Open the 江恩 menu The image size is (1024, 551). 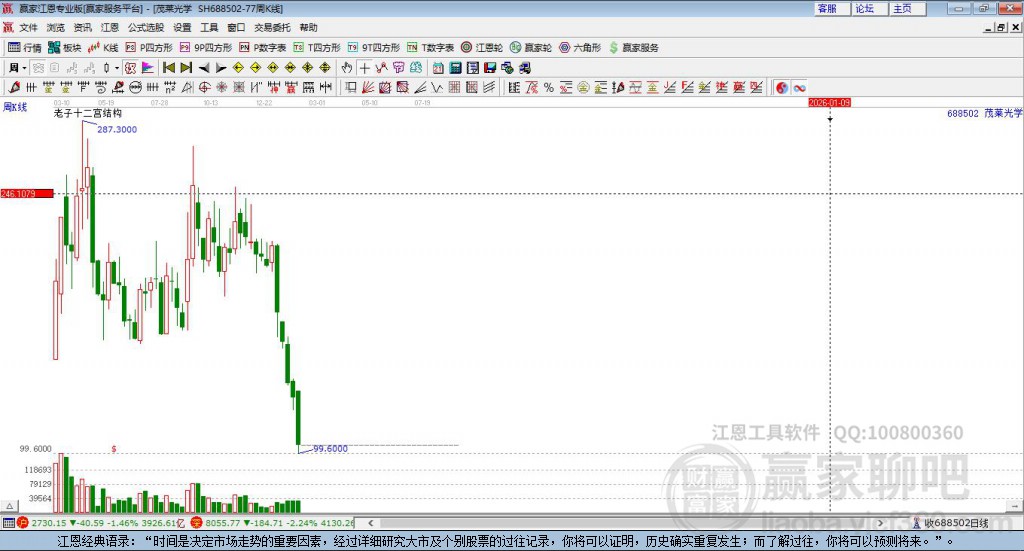coord(110,27)
